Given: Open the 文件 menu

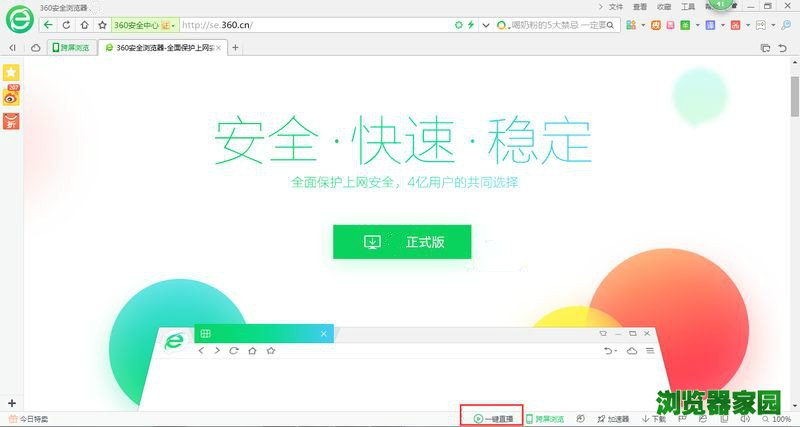Looking at the screenshot, I should tap(615, 6).
